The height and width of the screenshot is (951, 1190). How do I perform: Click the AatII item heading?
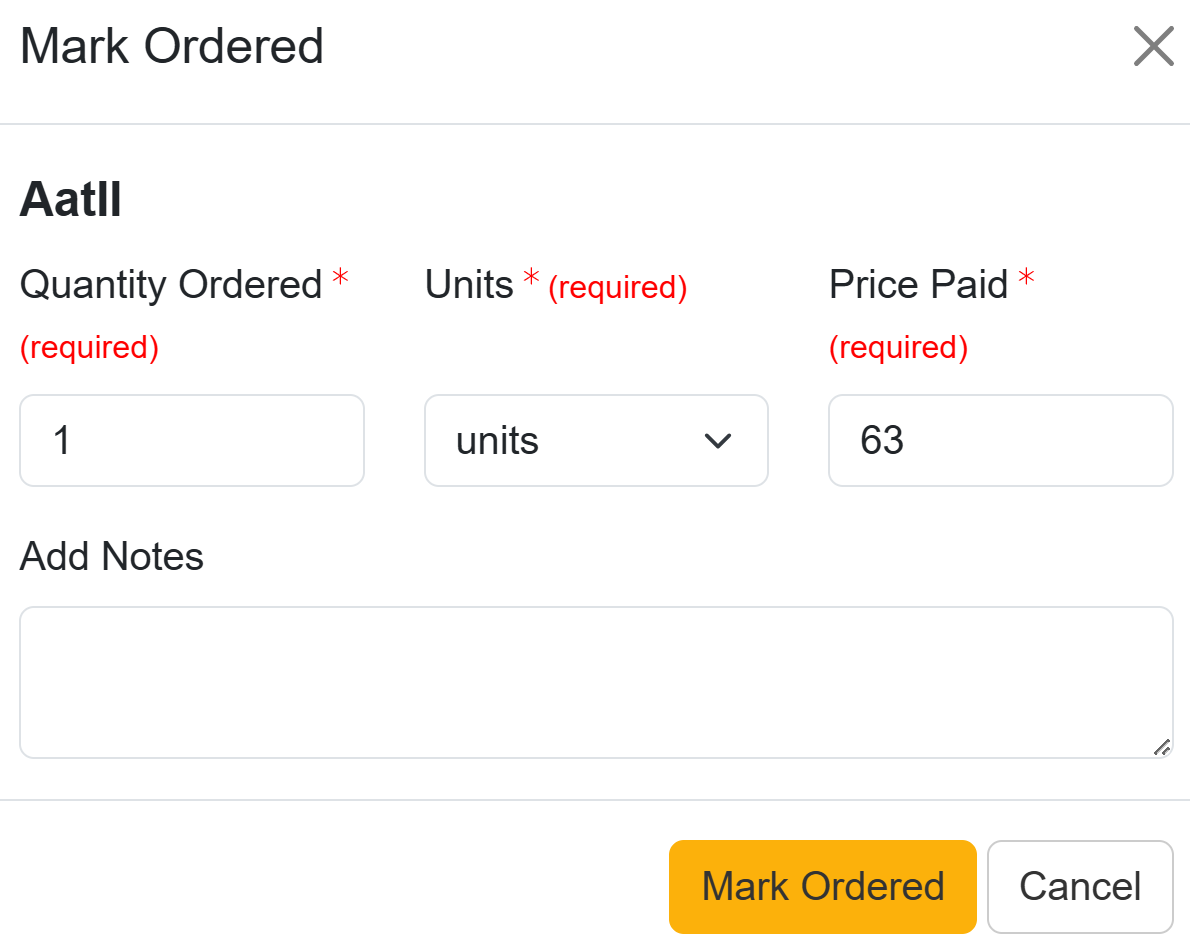point(71,201)
